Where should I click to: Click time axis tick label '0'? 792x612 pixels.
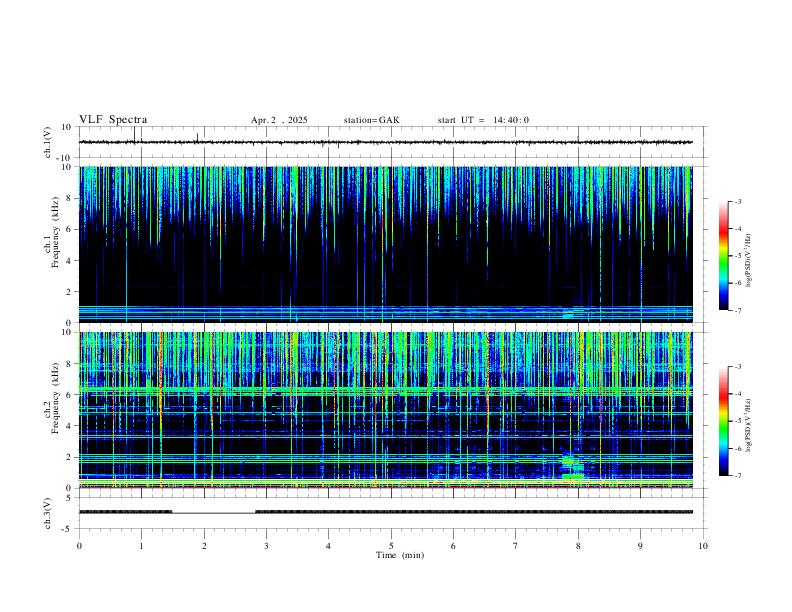pyautogui.click(x=79, y=546)
